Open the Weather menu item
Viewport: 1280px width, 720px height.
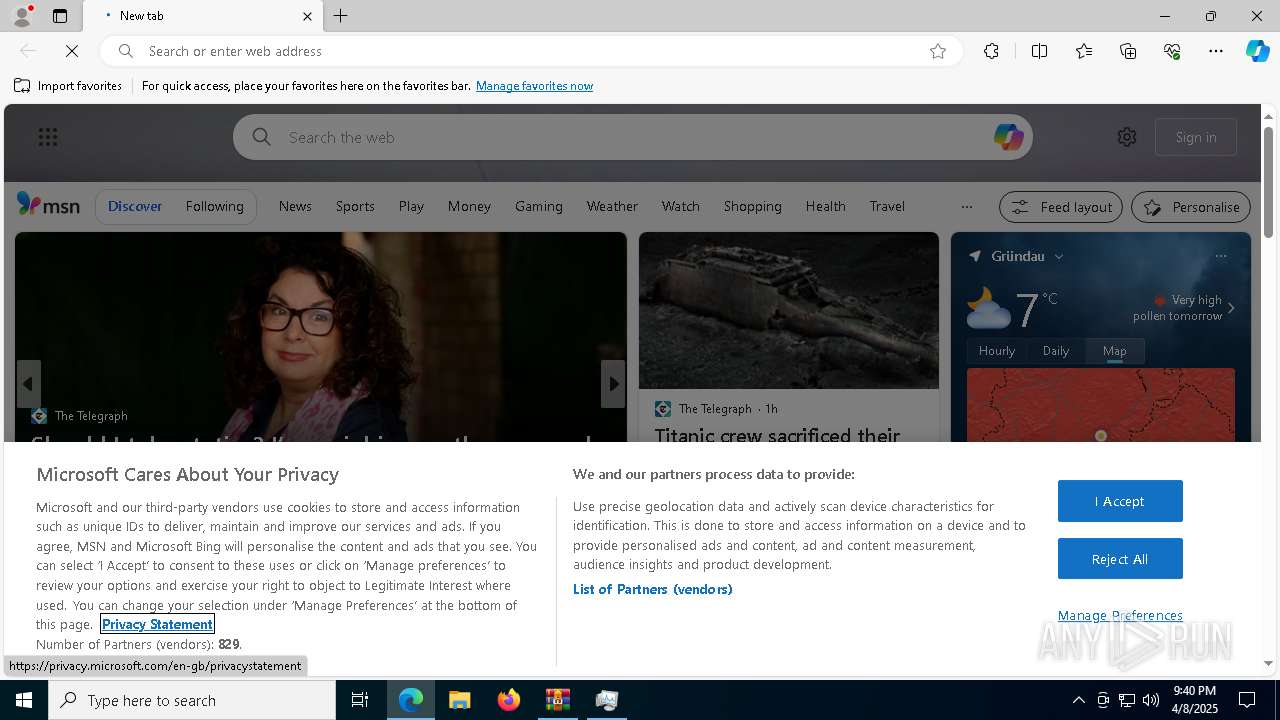click(x=612, y=206)
